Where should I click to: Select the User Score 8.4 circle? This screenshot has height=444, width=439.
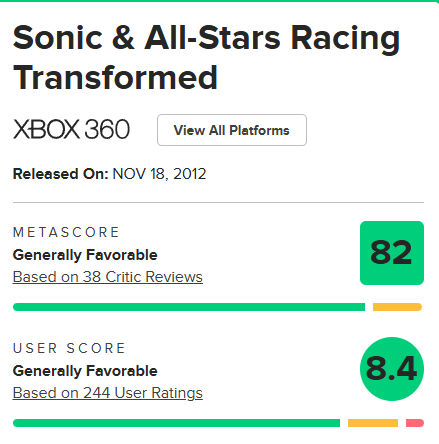[x=392, y=369]
